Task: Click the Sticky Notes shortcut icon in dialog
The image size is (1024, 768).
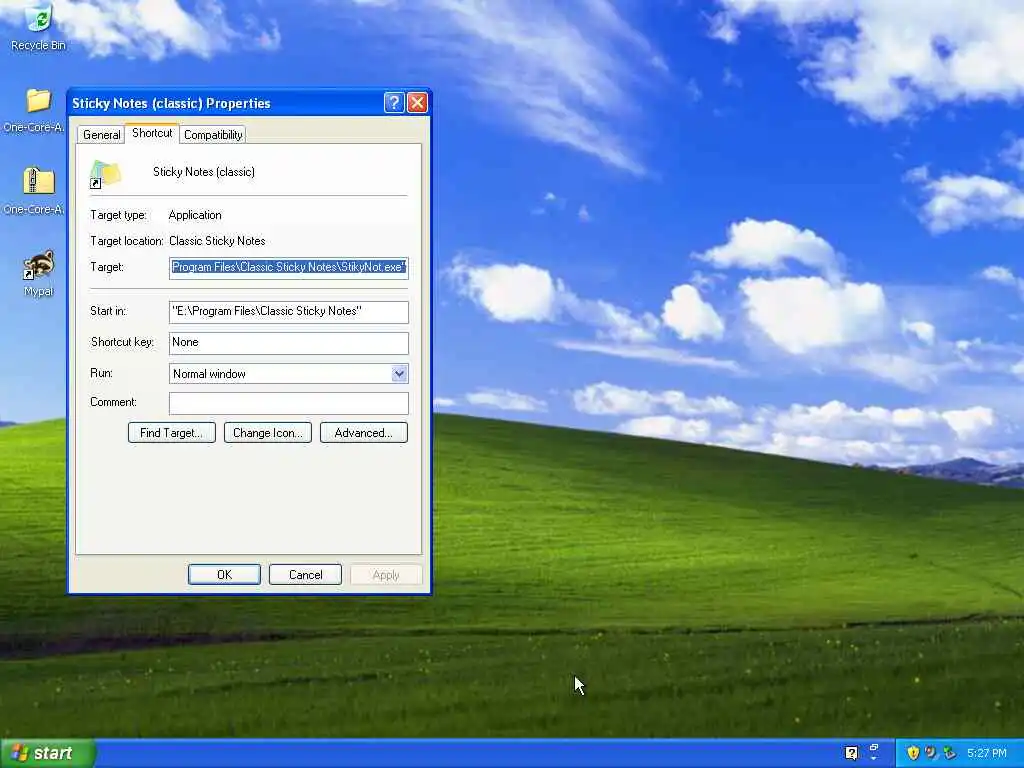Action: coord(105,174)
